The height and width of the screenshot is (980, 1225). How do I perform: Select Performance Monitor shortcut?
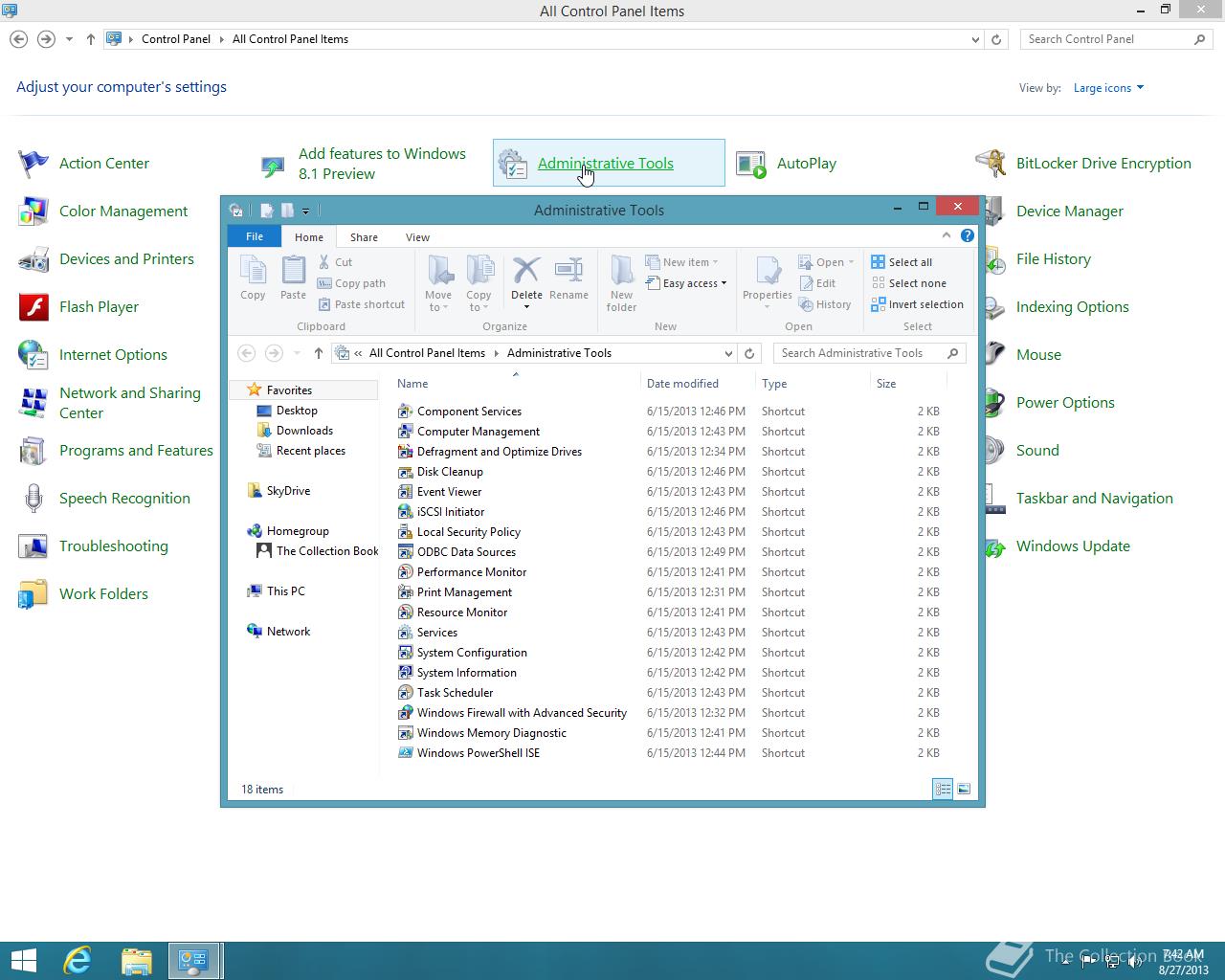tap(471, 572)
